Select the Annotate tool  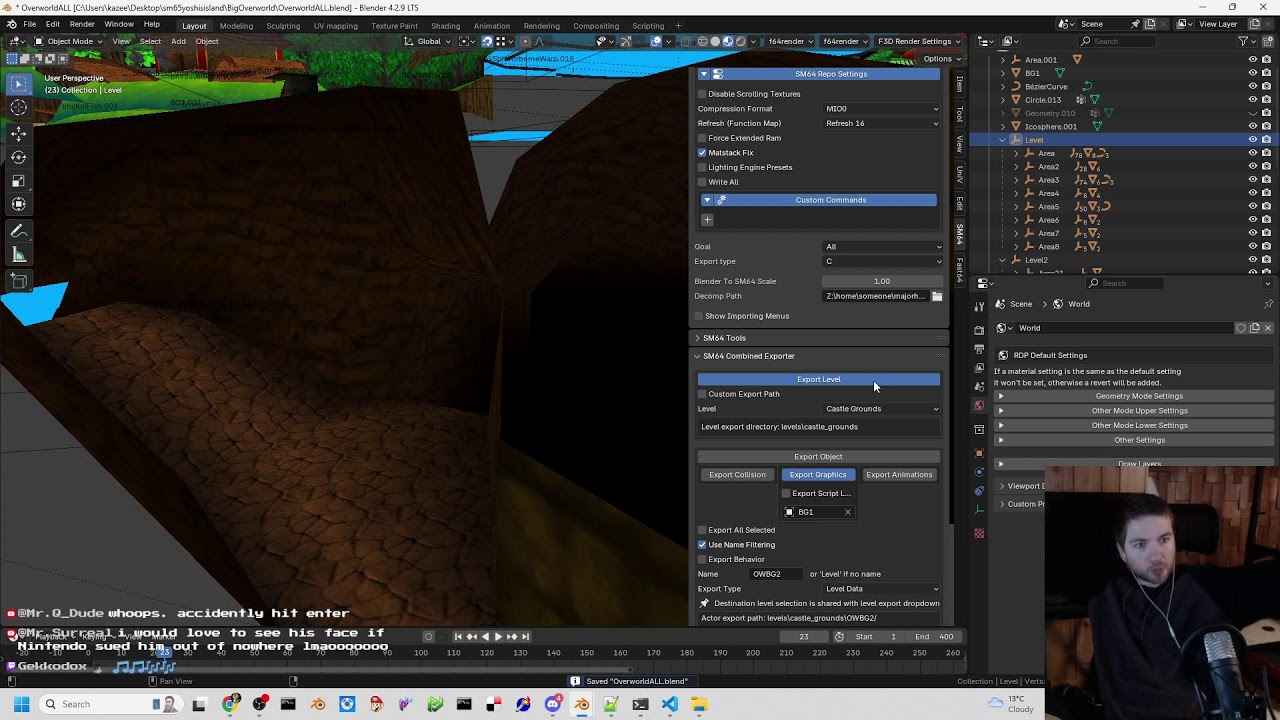pos(18,231)
